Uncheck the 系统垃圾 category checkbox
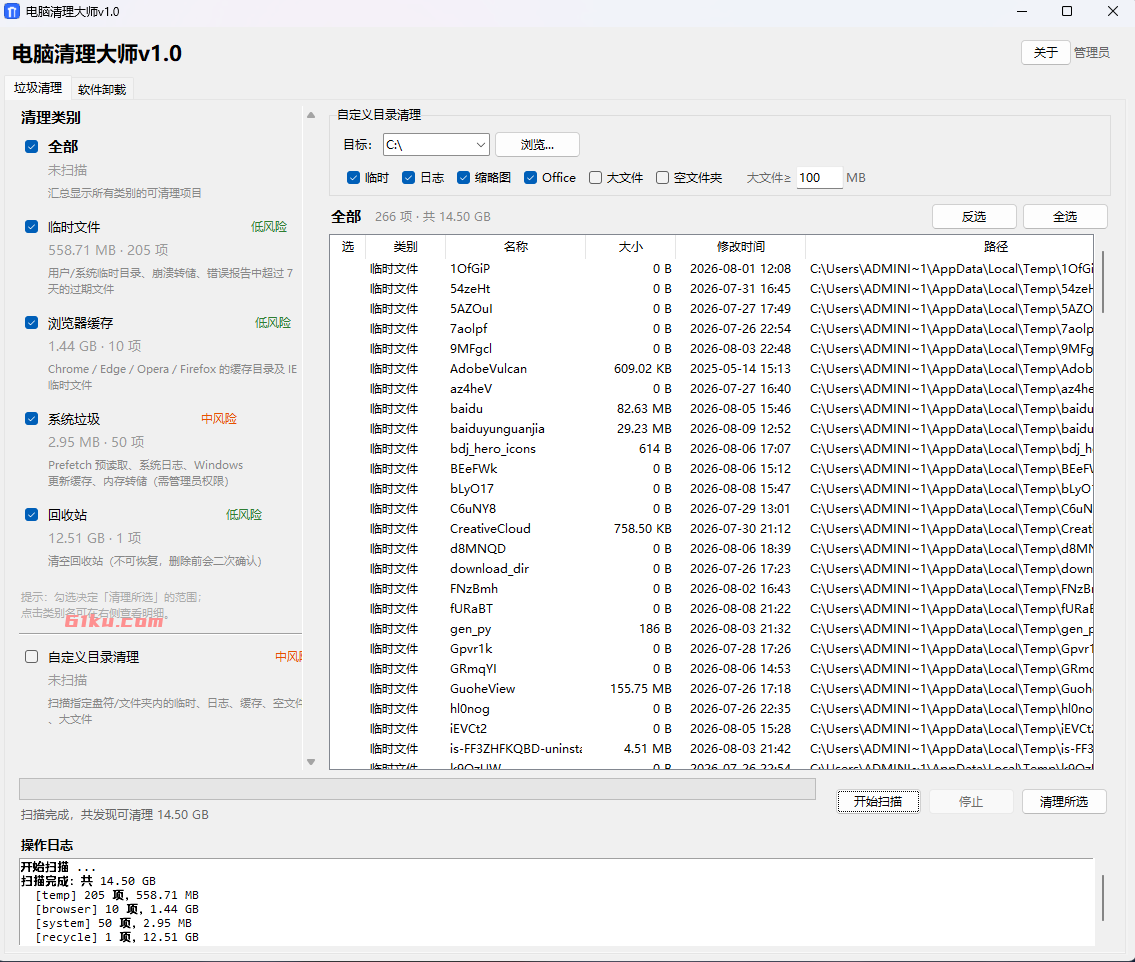 pos(31,419)
